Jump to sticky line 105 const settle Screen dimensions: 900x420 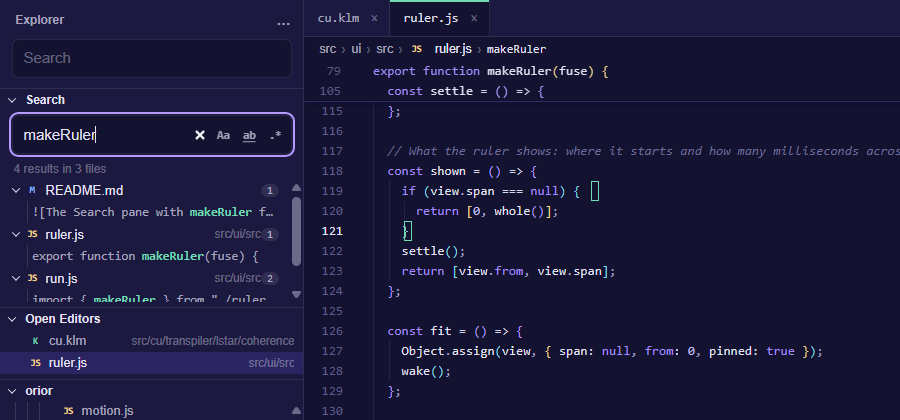465,91
